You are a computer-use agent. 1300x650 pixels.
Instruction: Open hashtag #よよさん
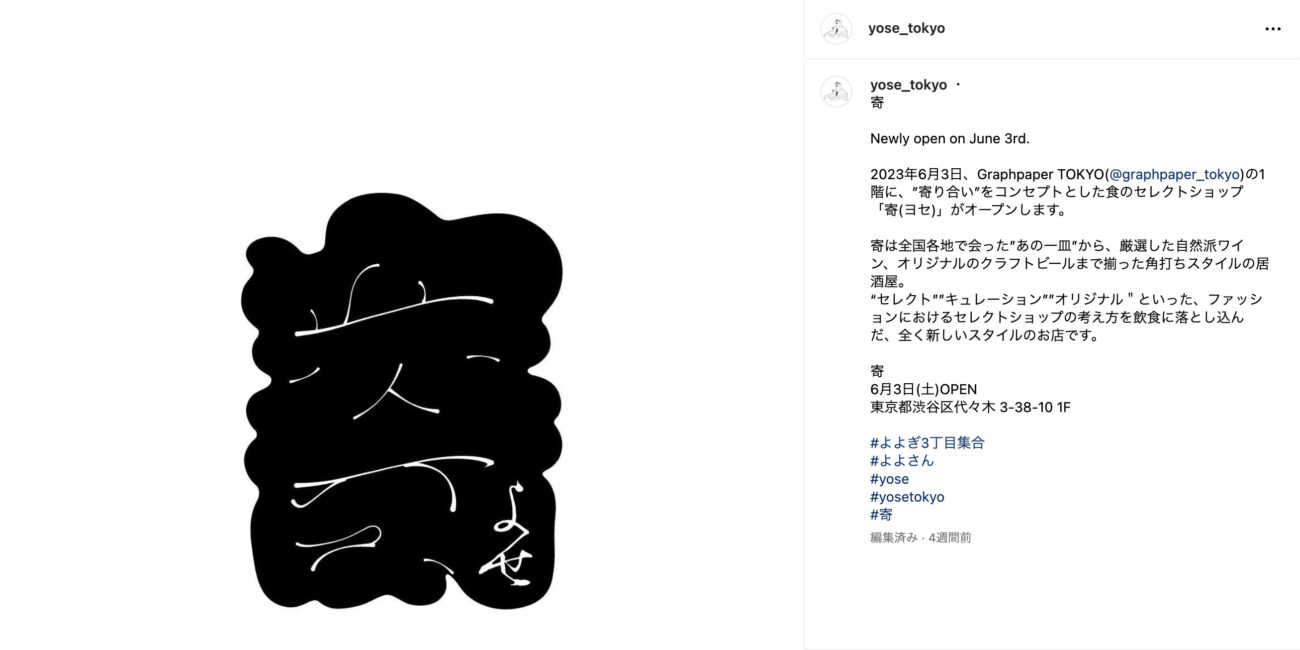click(x=902, y=461)
